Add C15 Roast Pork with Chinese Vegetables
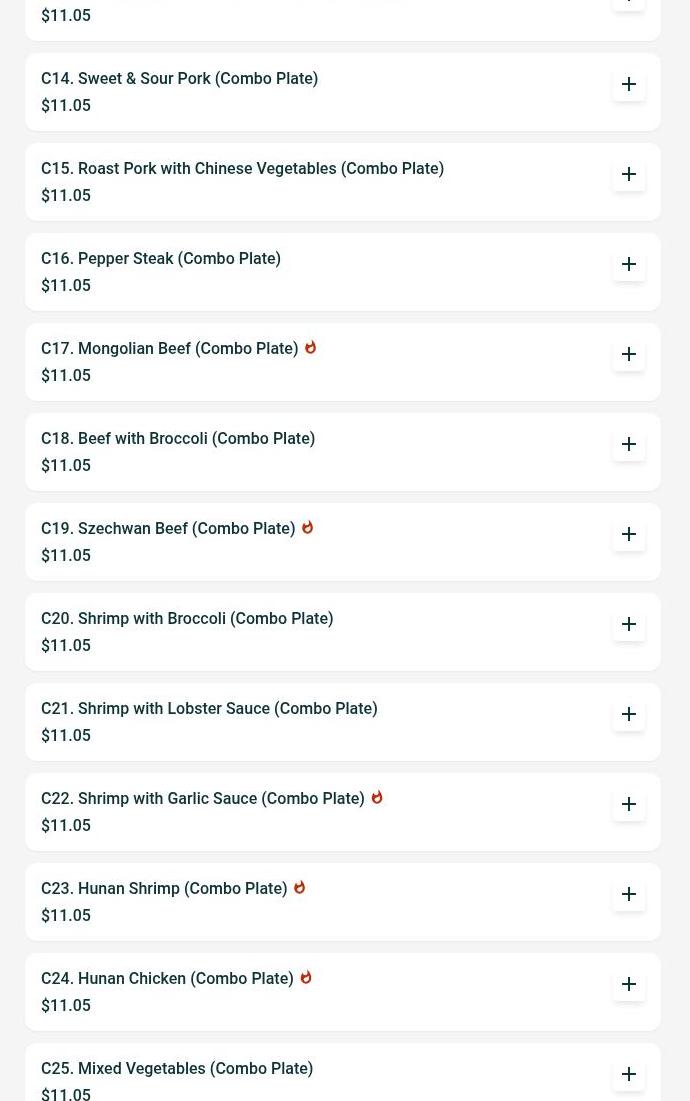Image resolution: width=690 pixels, height=1101 pixels. (x=629, y=174)
